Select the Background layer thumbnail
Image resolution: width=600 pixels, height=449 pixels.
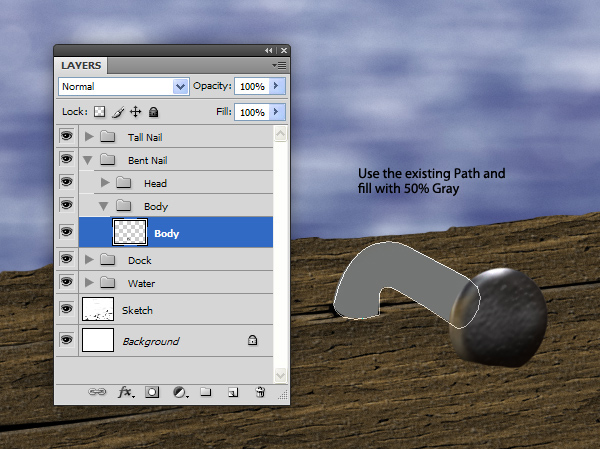(x=98, y=340)
